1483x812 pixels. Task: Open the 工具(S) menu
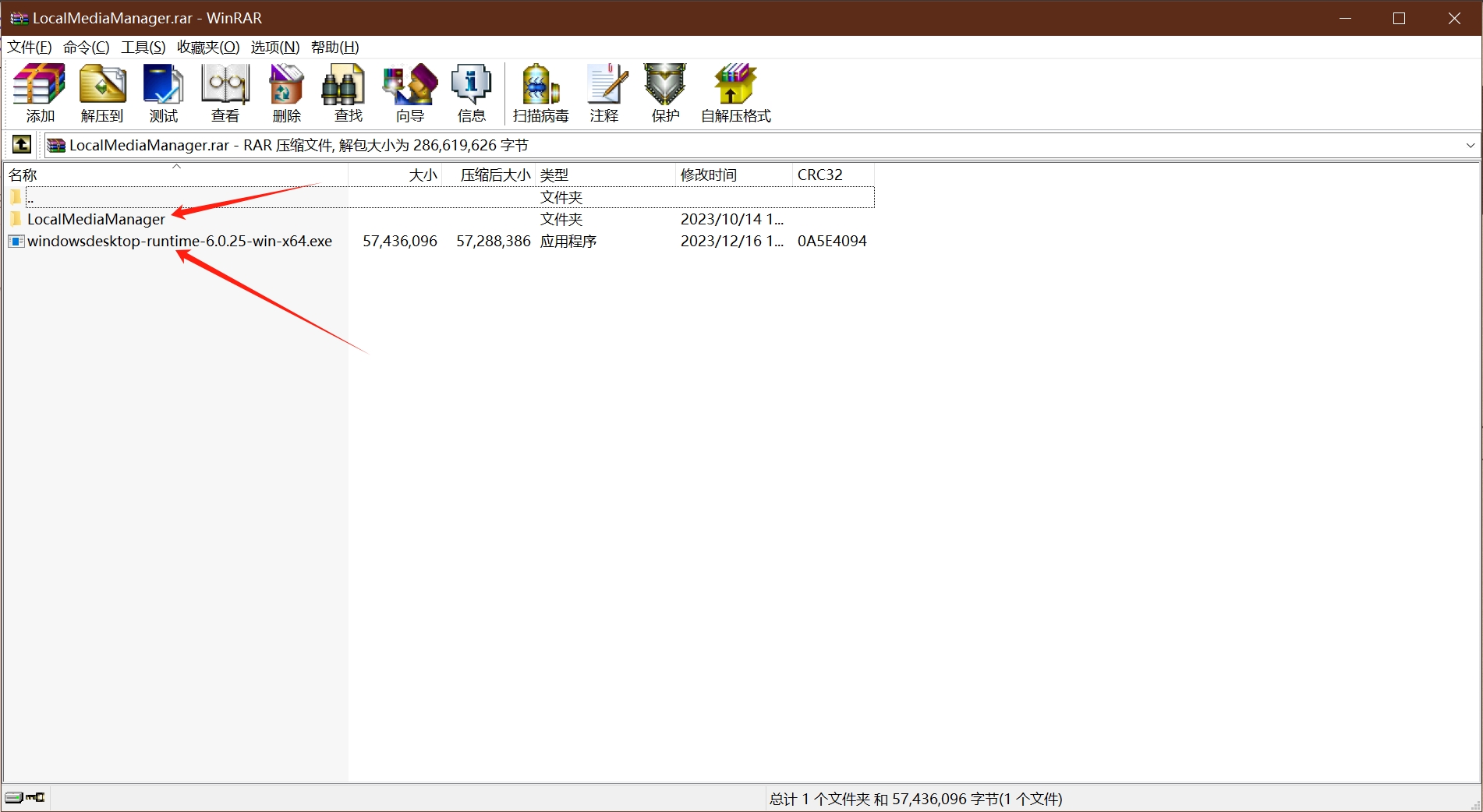(x=143, y=47)
